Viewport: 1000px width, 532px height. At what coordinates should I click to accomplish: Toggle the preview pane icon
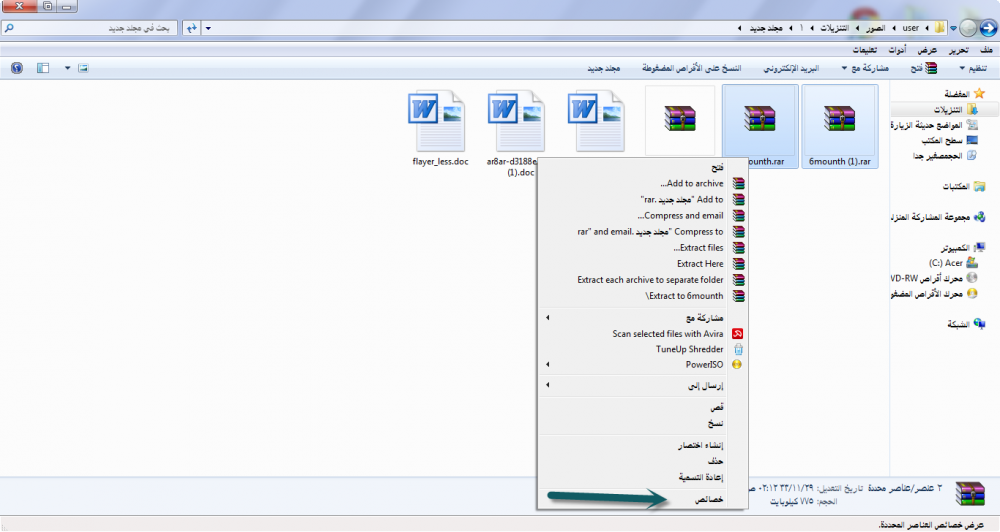pos(42,68)
